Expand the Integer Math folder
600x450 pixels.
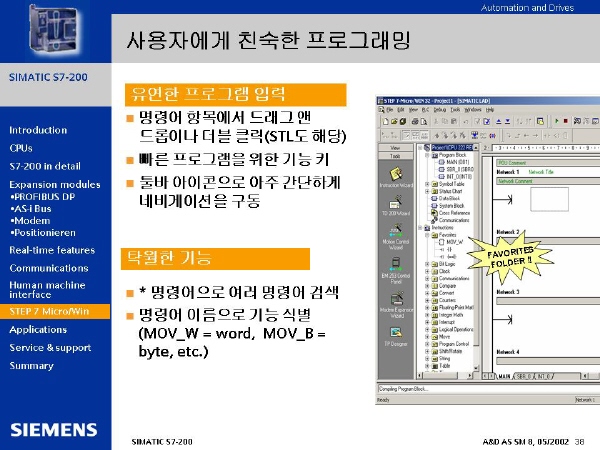coord(427,315)
